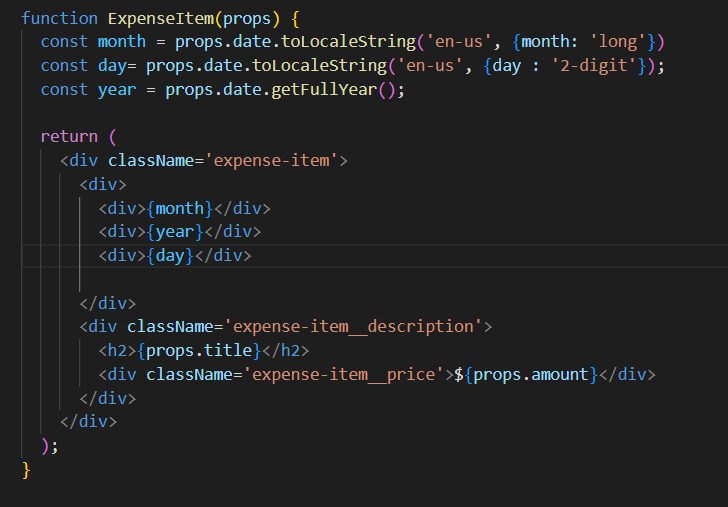Click props.amount expression
The height and width of the screenshot is (507, 728).
tap(531, 374)
